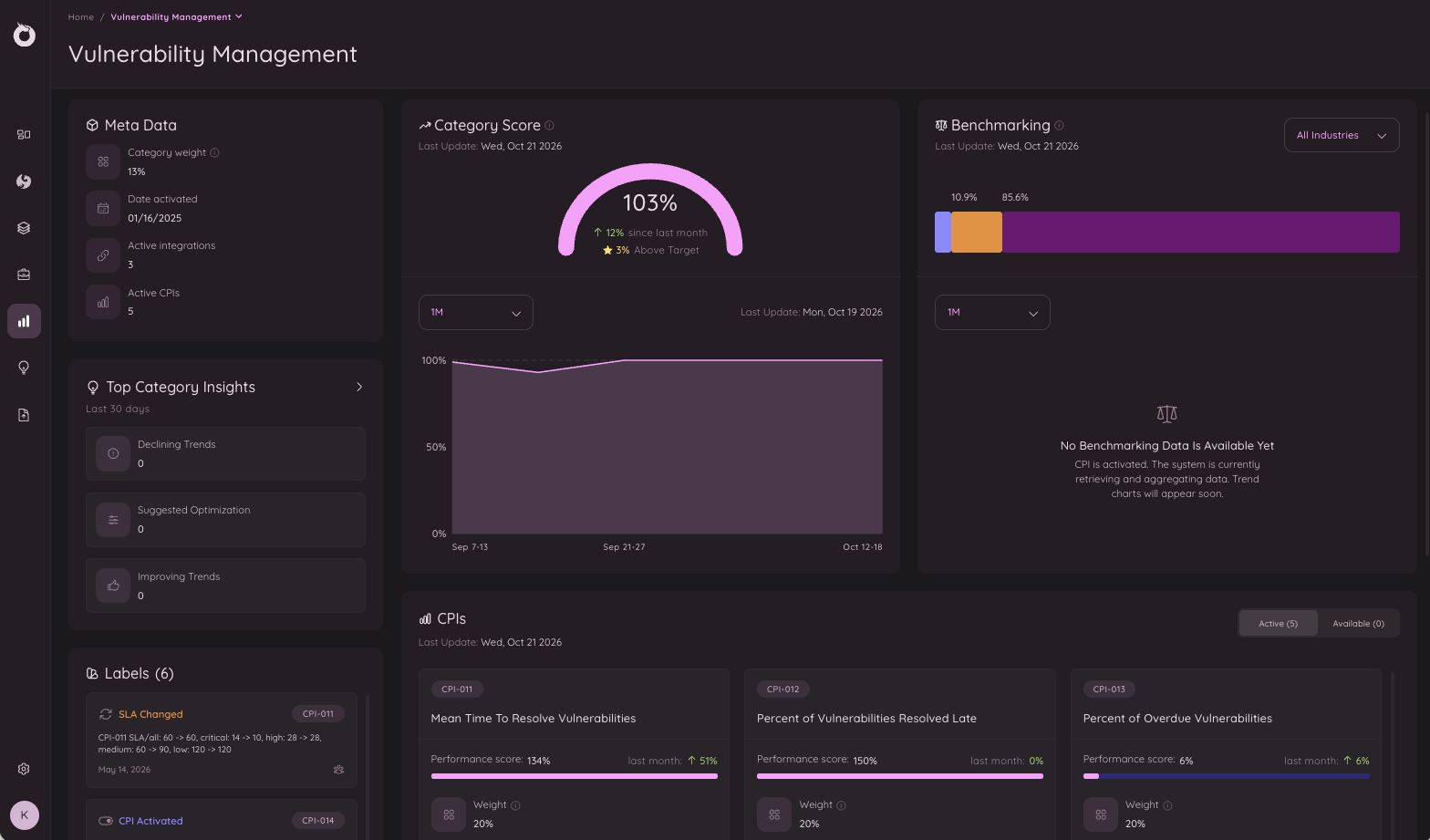Open the CPI Activated label

[x=222, y=820]
